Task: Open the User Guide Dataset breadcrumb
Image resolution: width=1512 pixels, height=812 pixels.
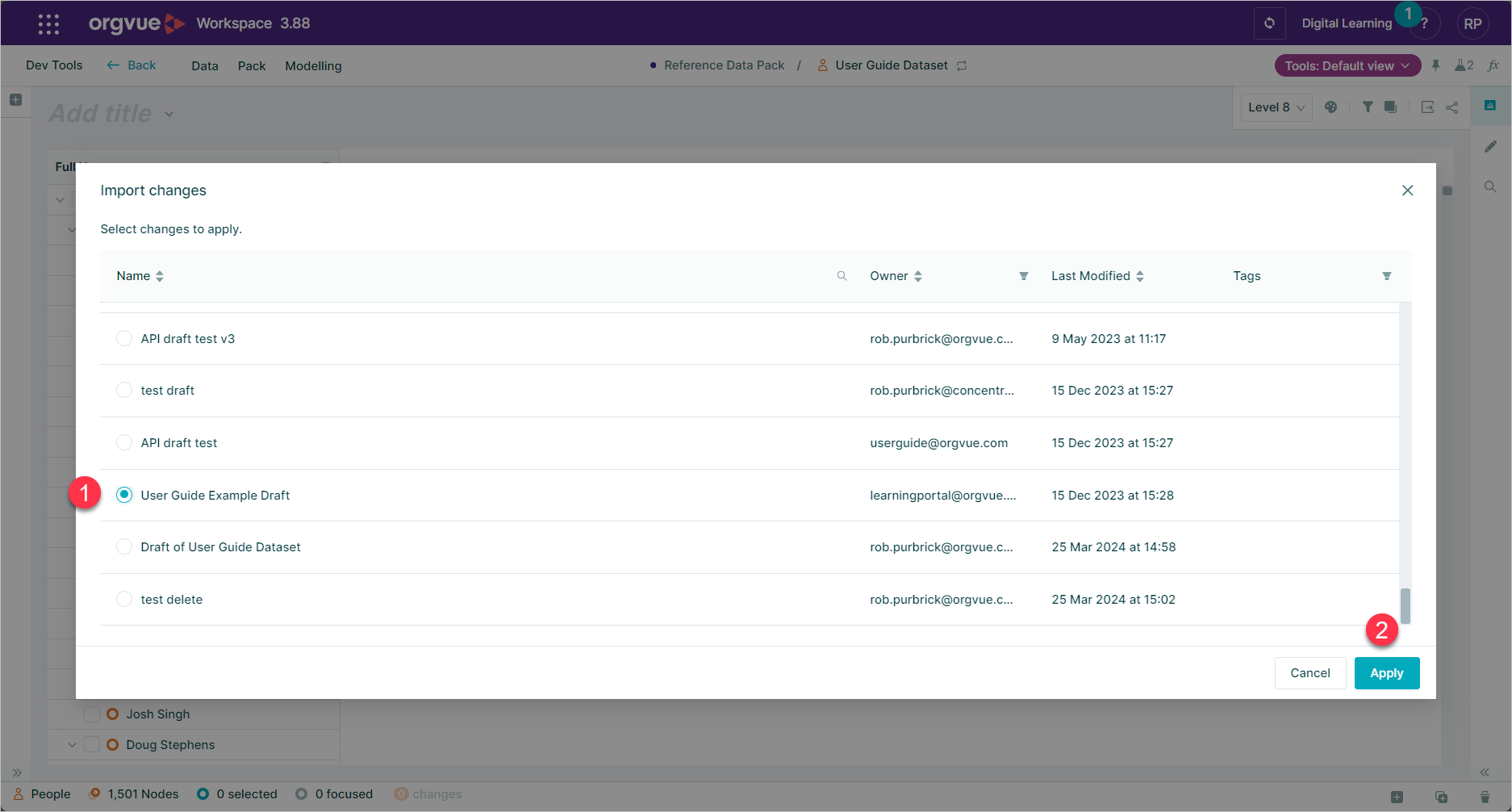Action: tap(892, 65)
